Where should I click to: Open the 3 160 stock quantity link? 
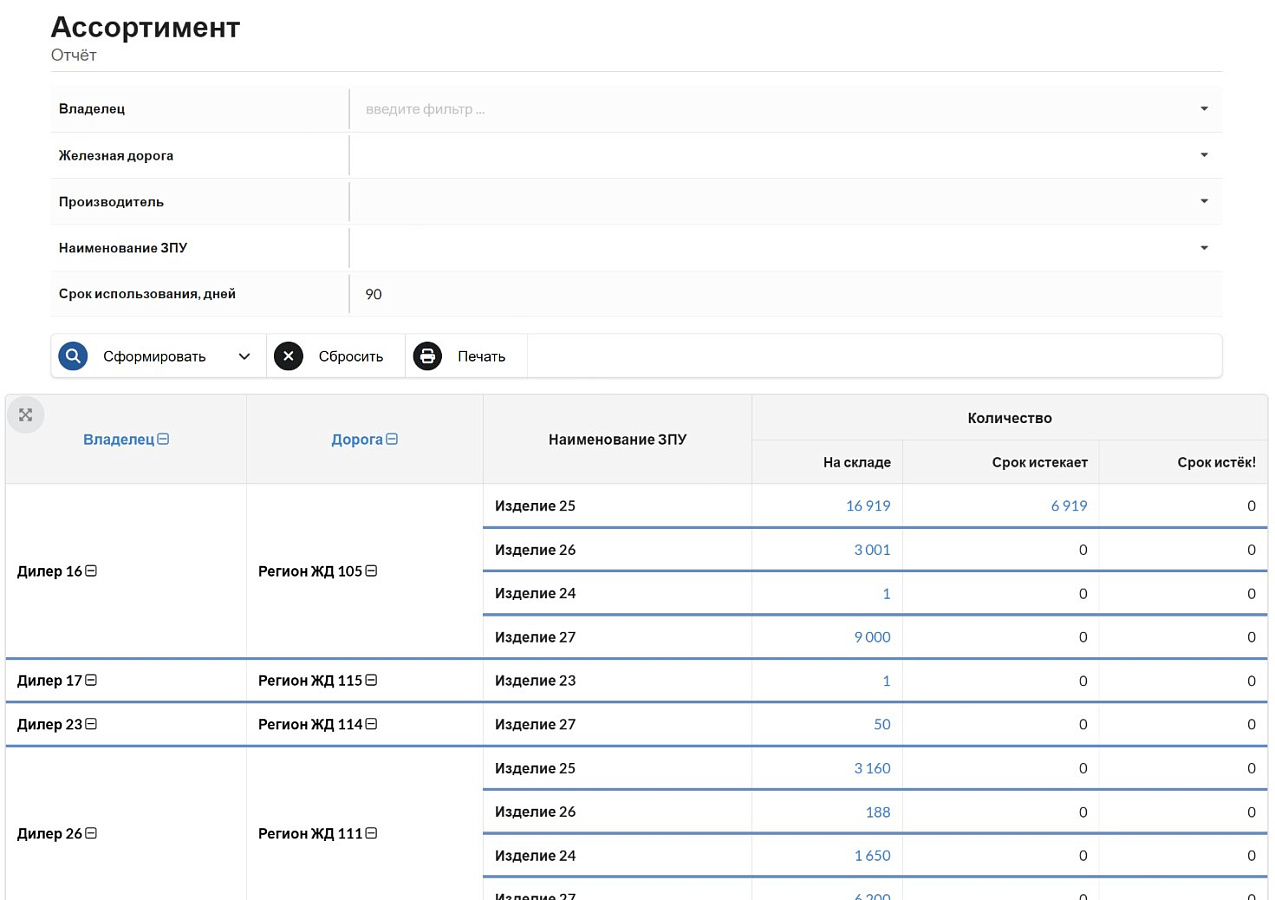coord(872,769)
